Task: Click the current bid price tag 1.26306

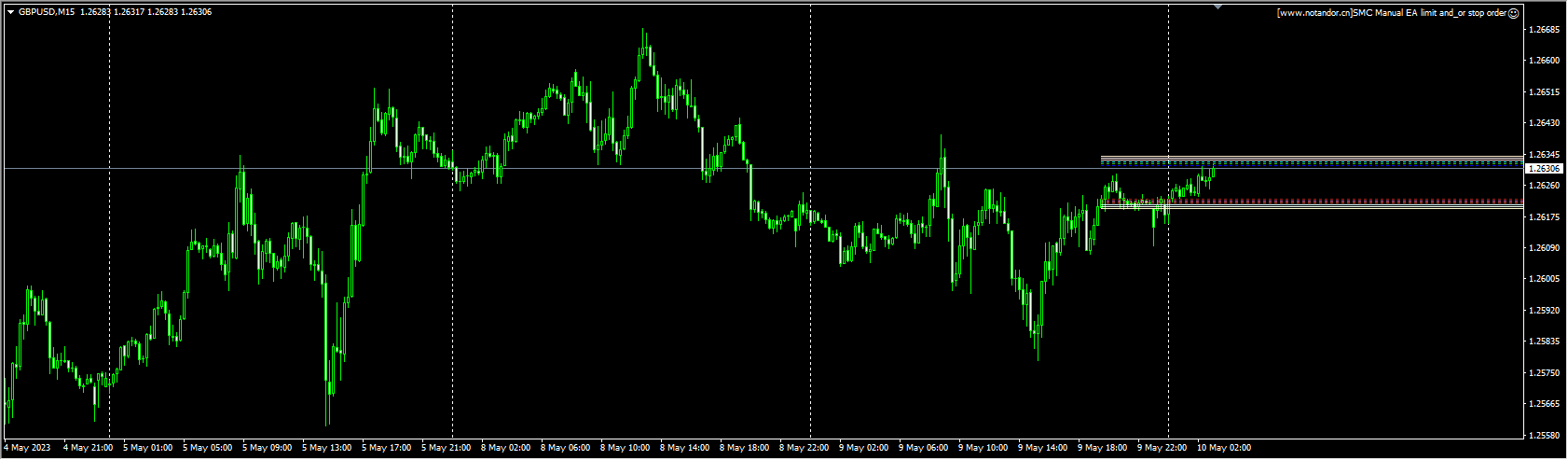Action: [x=1547, y=168]
